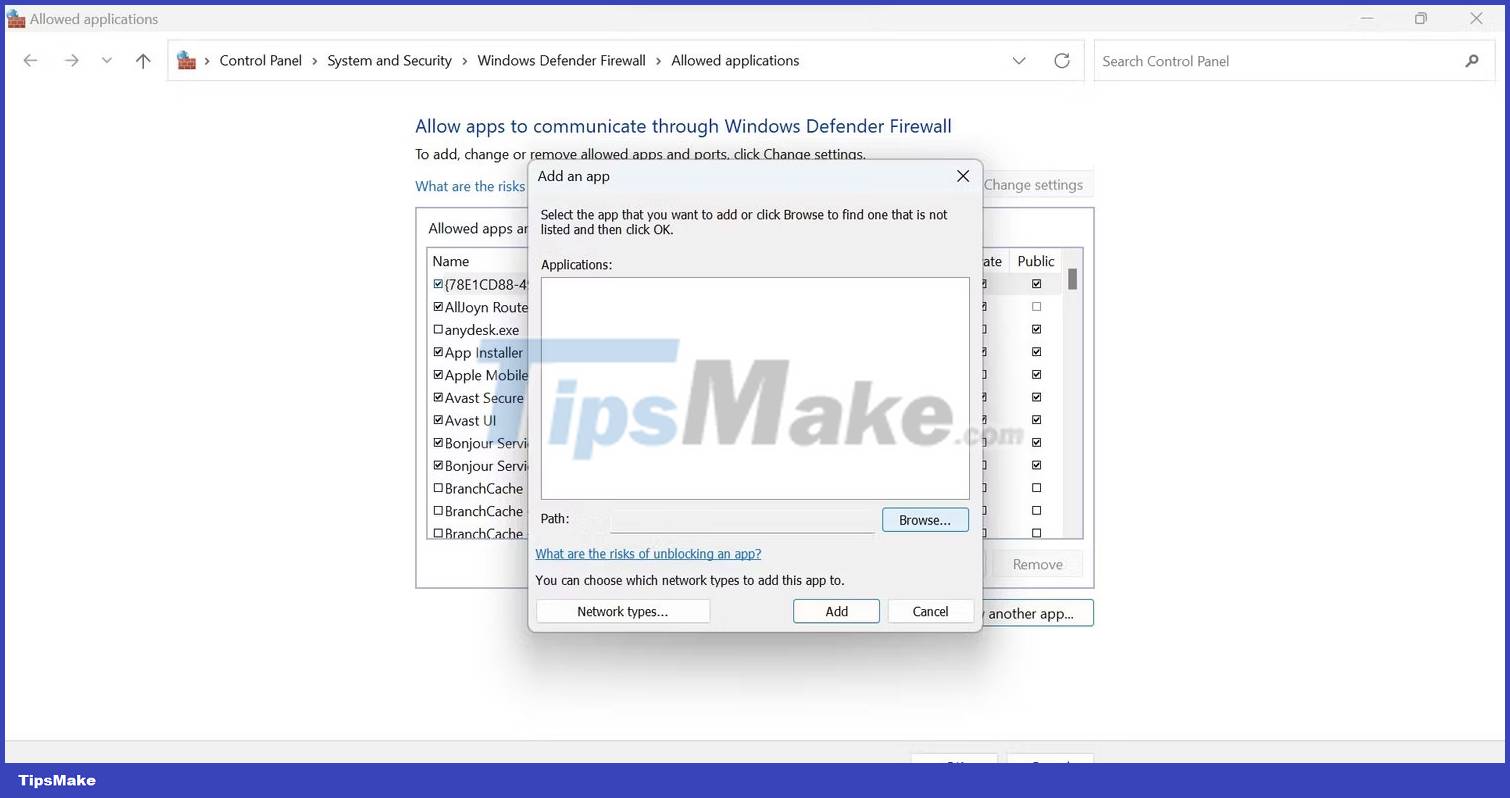Go to Windows Defender Firewall via breadcrumb
The image size is (1510, 798).
[x=561, y=60]
